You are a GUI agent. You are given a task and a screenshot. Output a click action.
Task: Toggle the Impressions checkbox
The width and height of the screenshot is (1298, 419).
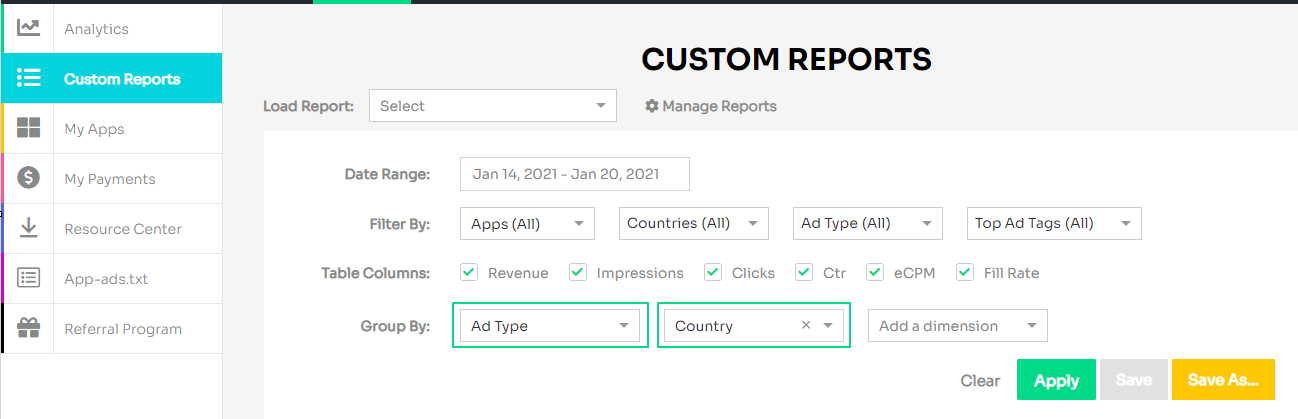(578, 272)
